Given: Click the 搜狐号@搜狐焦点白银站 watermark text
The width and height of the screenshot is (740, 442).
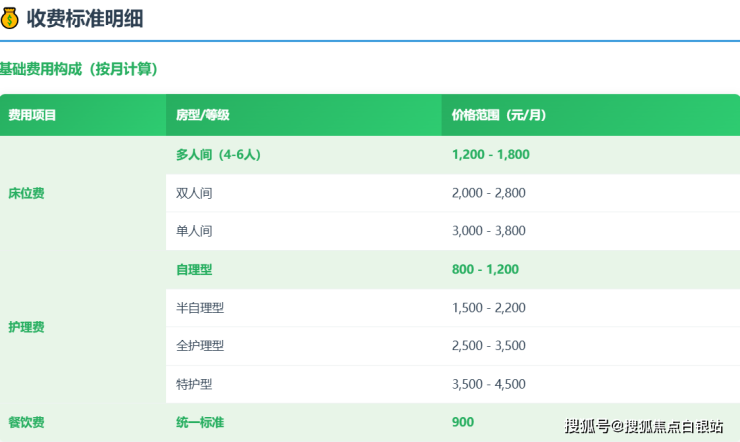Looking at the screenshot, I should 644,427.
